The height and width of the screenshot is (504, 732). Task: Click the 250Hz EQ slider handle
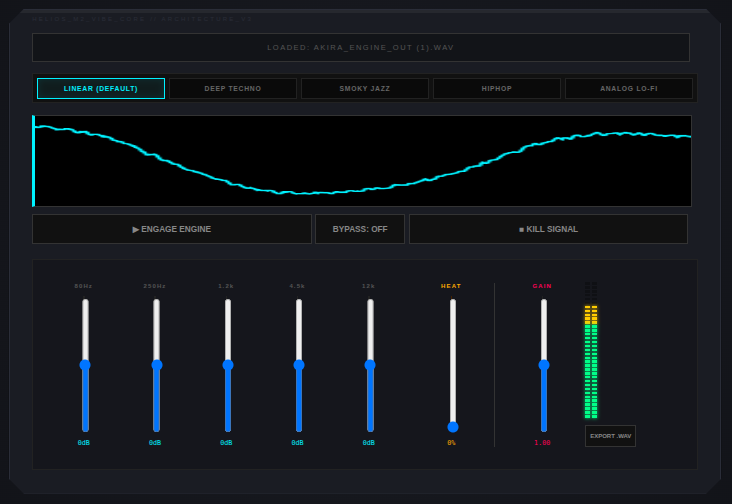pyautogui.click(x=157, y=365)
